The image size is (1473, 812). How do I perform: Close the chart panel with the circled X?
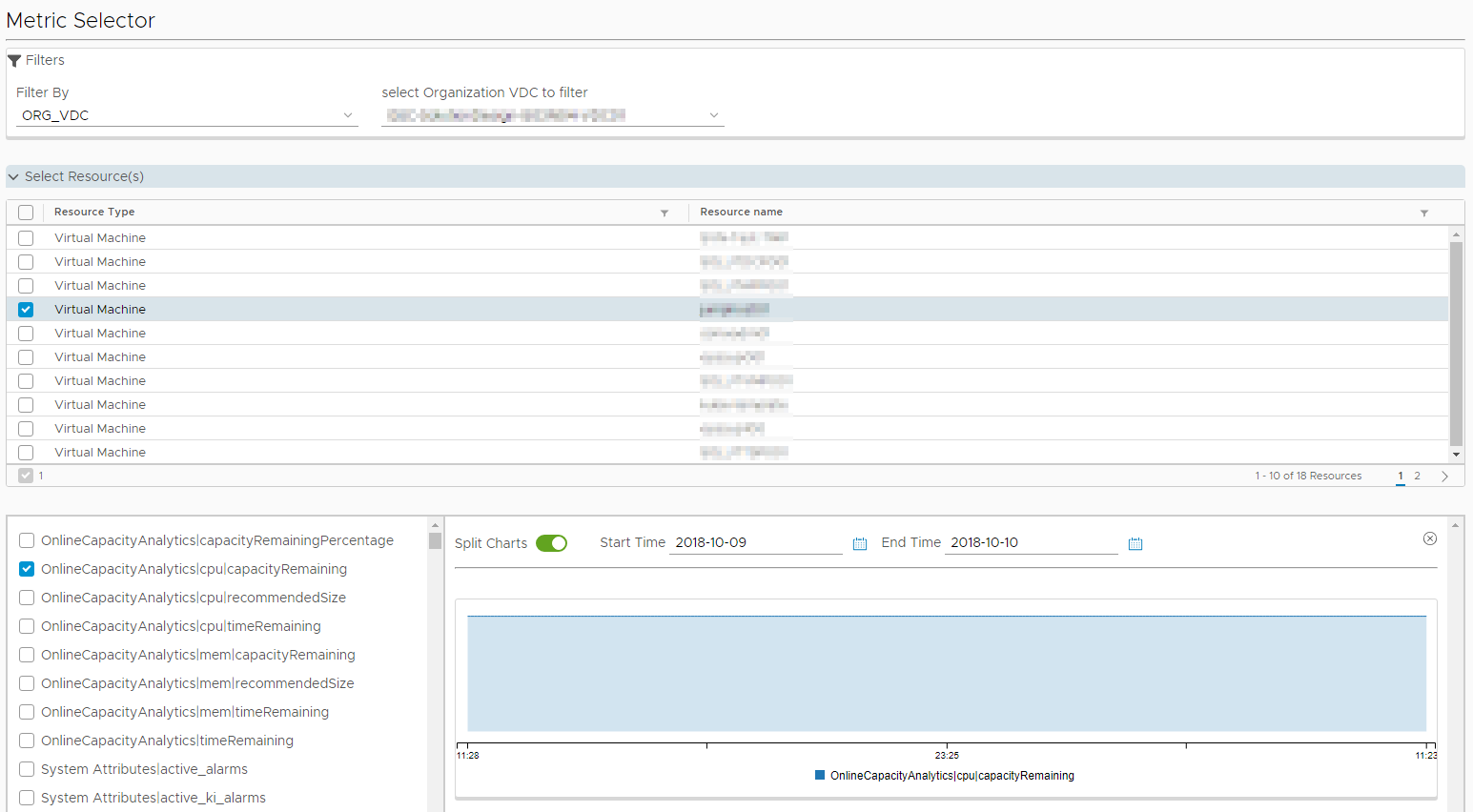(x=1430, y=538)
